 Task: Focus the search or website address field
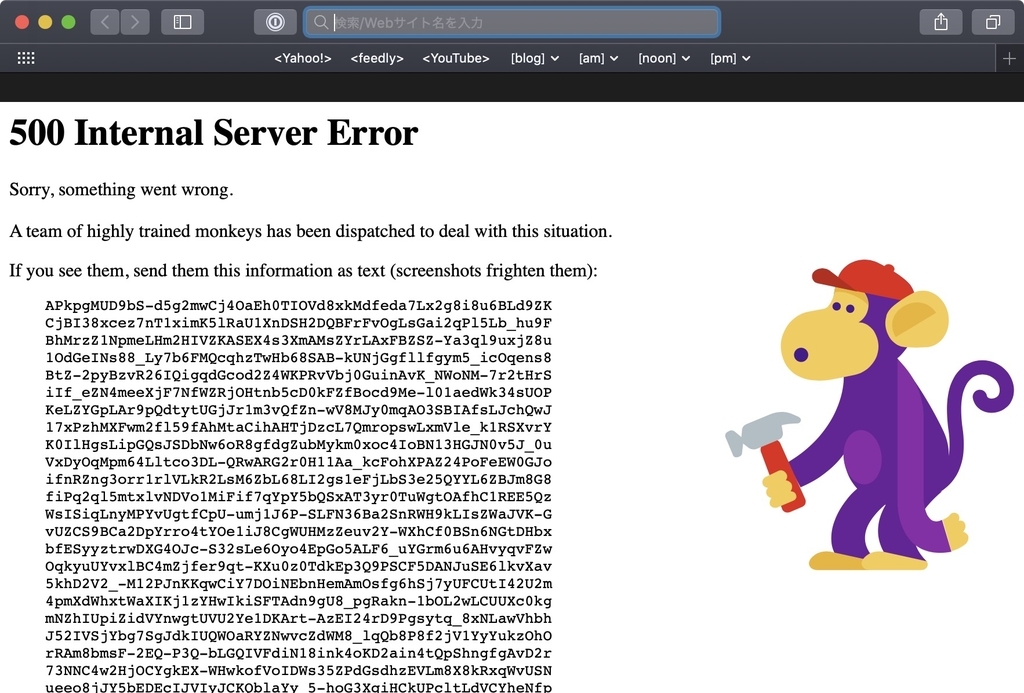point(512,22)
